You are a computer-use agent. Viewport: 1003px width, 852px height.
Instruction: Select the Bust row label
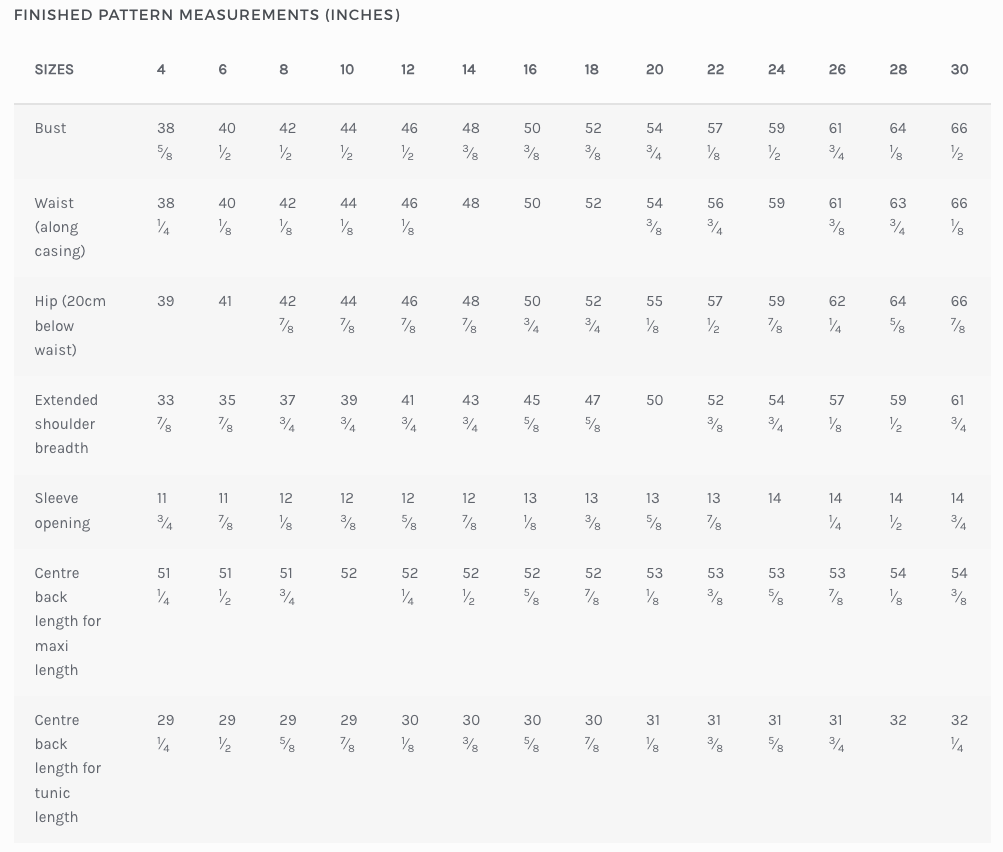[51, 128]
